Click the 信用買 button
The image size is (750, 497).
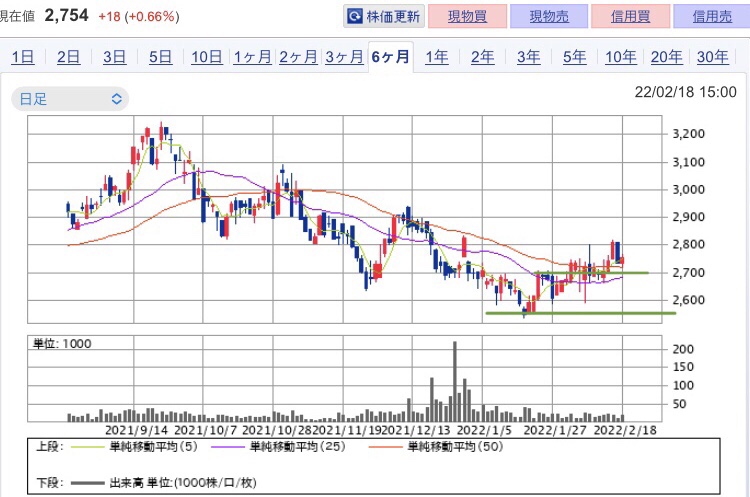click(630, 17)
